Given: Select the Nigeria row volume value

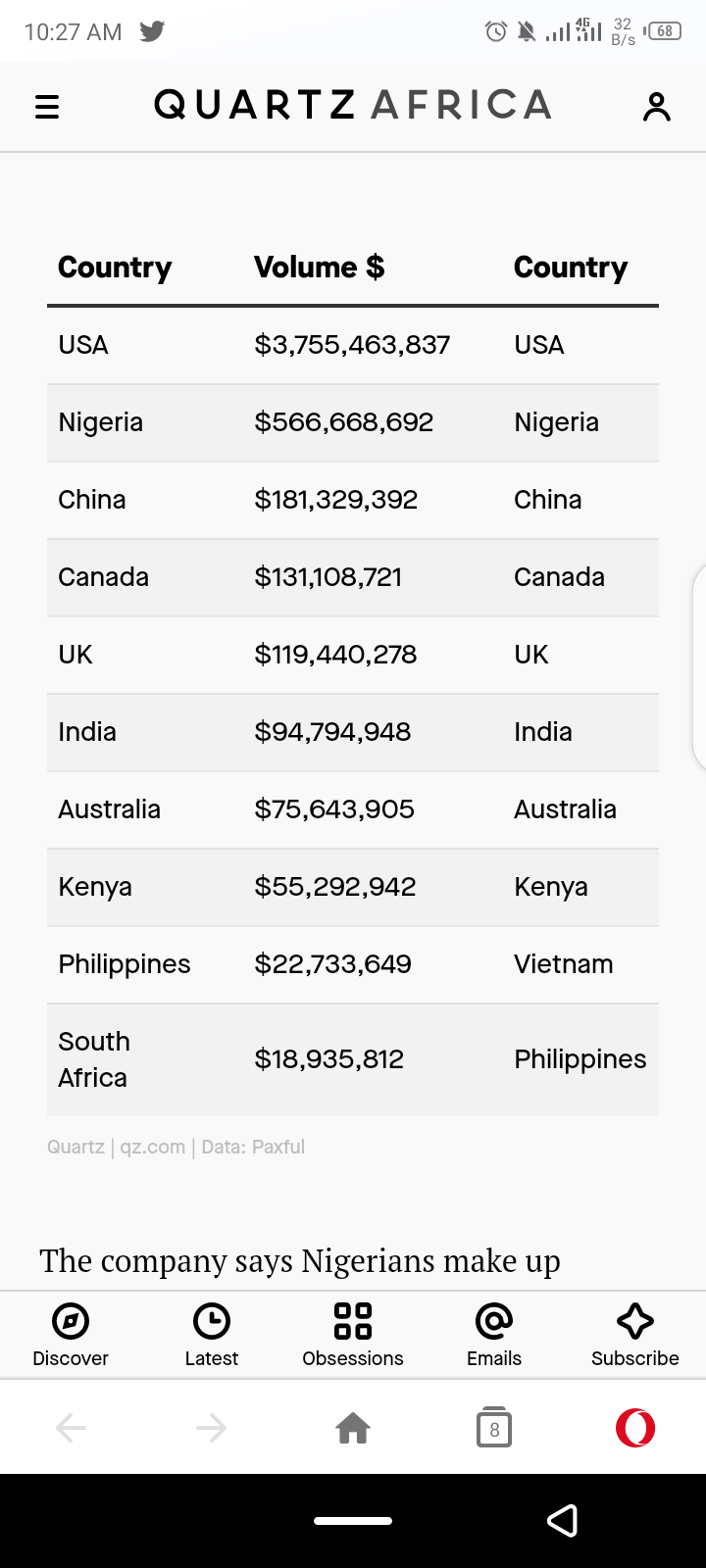Looking at the screenshot, I should [x=344, y=422].
